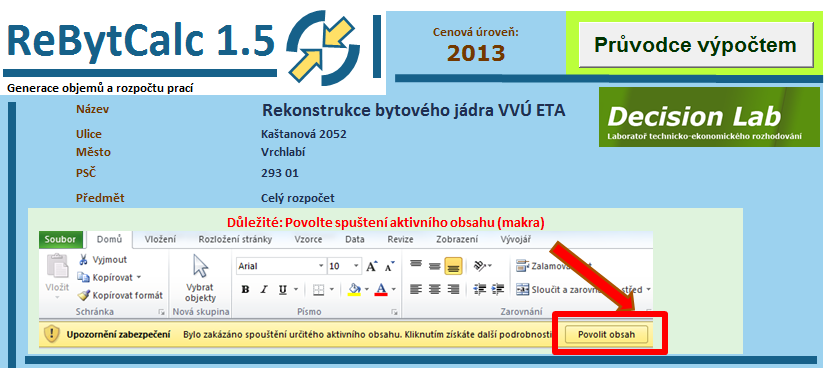Increase font size with large A icon
The width and height of the screenshot is (827, 368).
point(372,266)
